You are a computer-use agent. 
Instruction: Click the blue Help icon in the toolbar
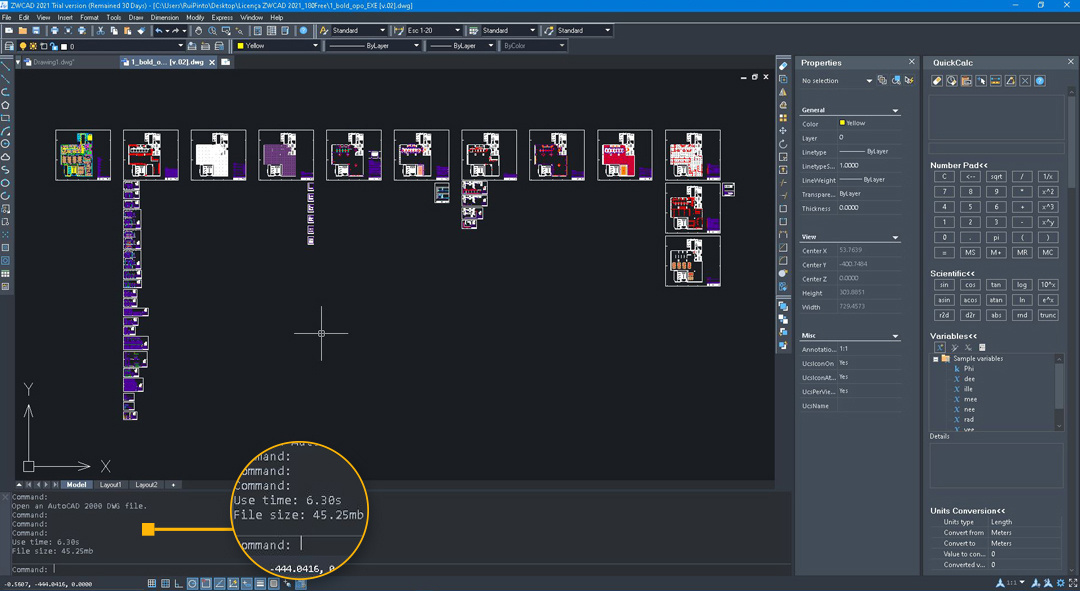304,31
